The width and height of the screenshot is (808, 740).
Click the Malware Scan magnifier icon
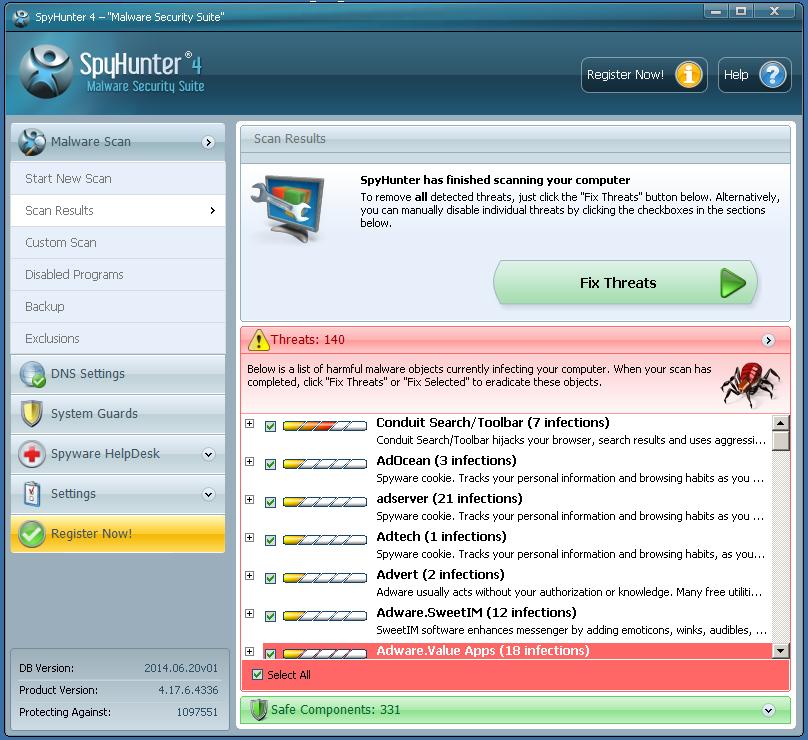(32, 142)
